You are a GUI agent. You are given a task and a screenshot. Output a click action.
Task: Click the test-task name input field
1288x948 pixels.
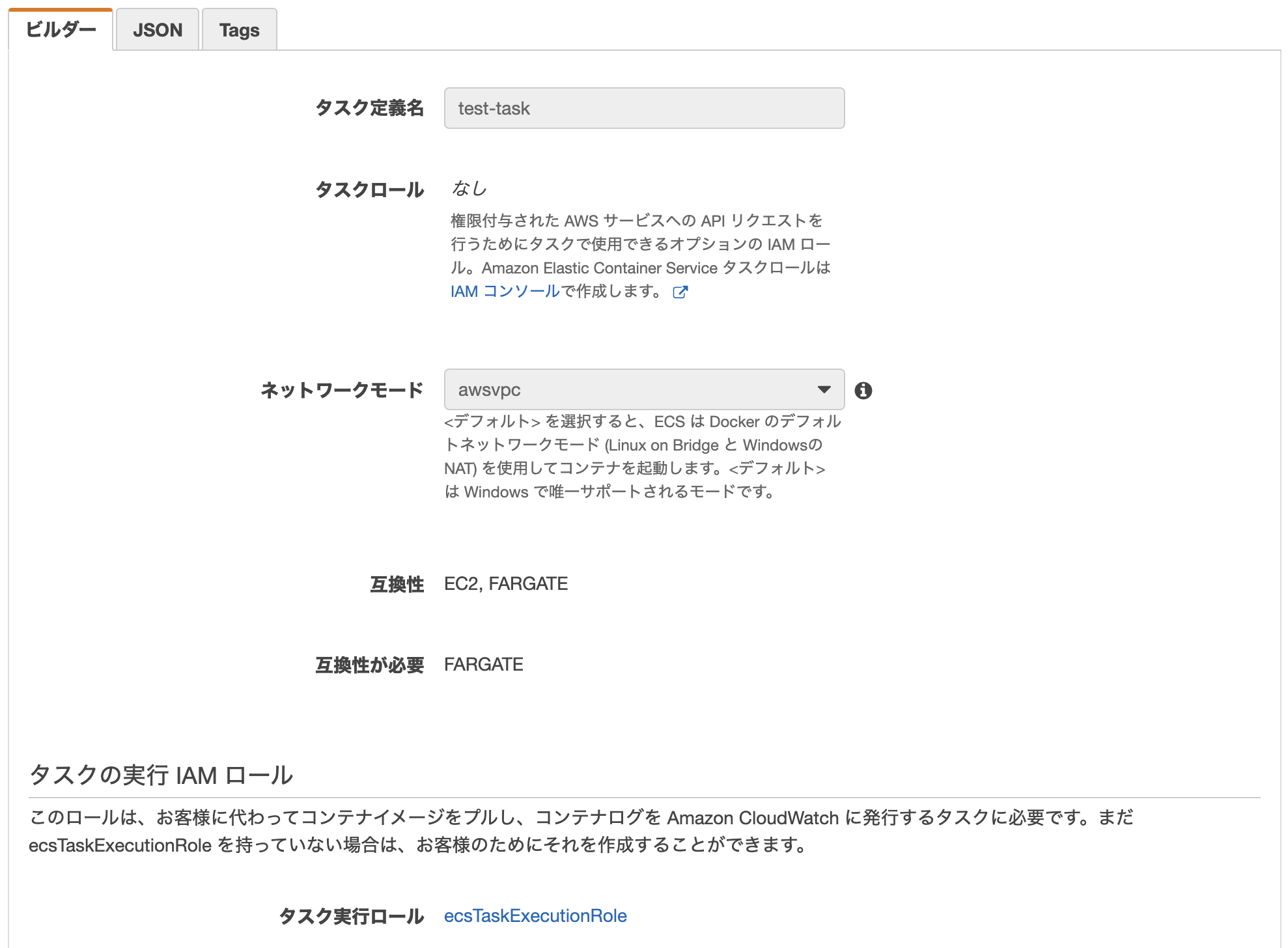pos(644,108)
